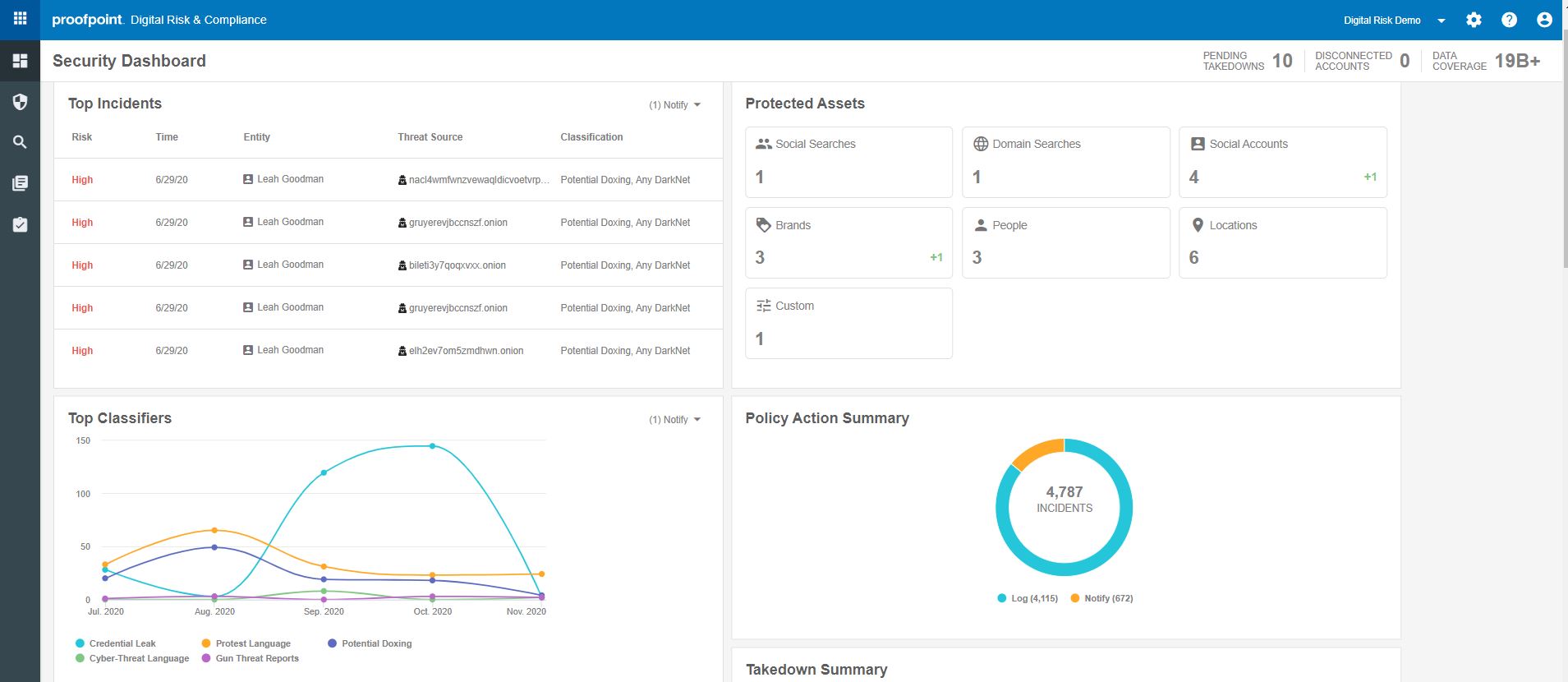Viewport: 1568px width, 682px height.
Task: Click the page vertical scrollbar
Action: point(1564,148)
